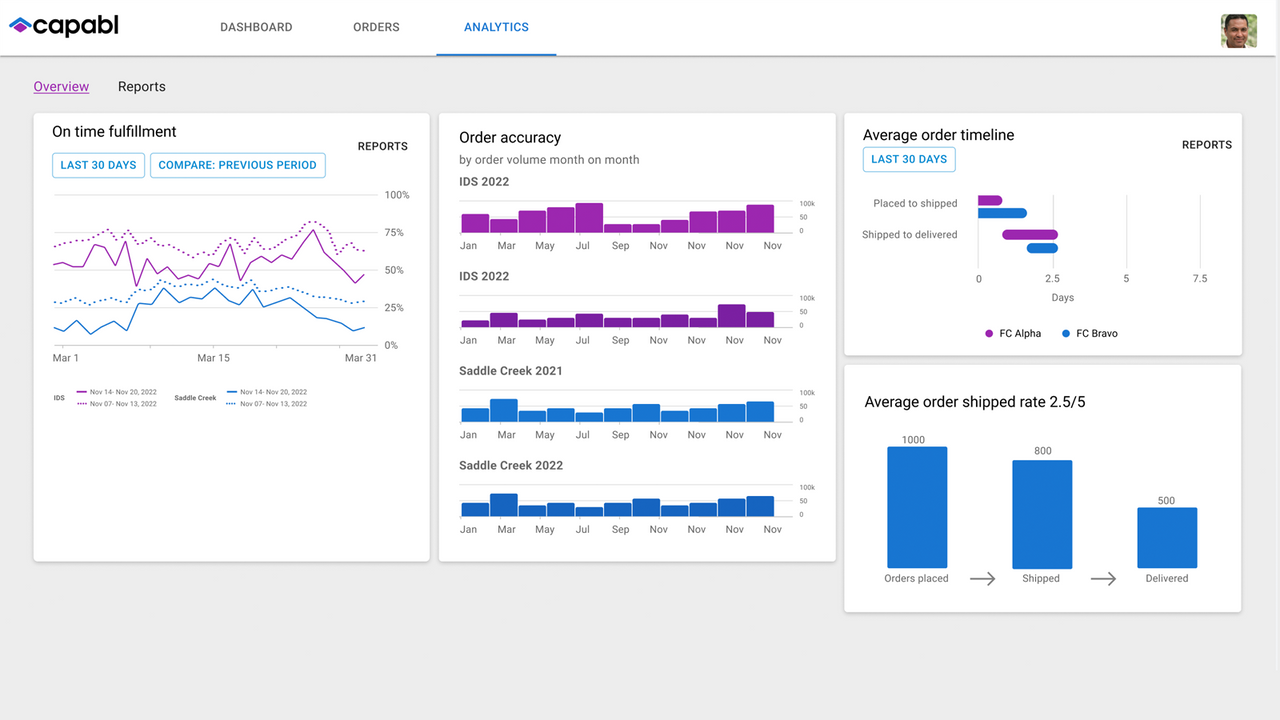Open the Reports sub-page
Viewport: 1280px width, 720px height.
pos(141,86)
